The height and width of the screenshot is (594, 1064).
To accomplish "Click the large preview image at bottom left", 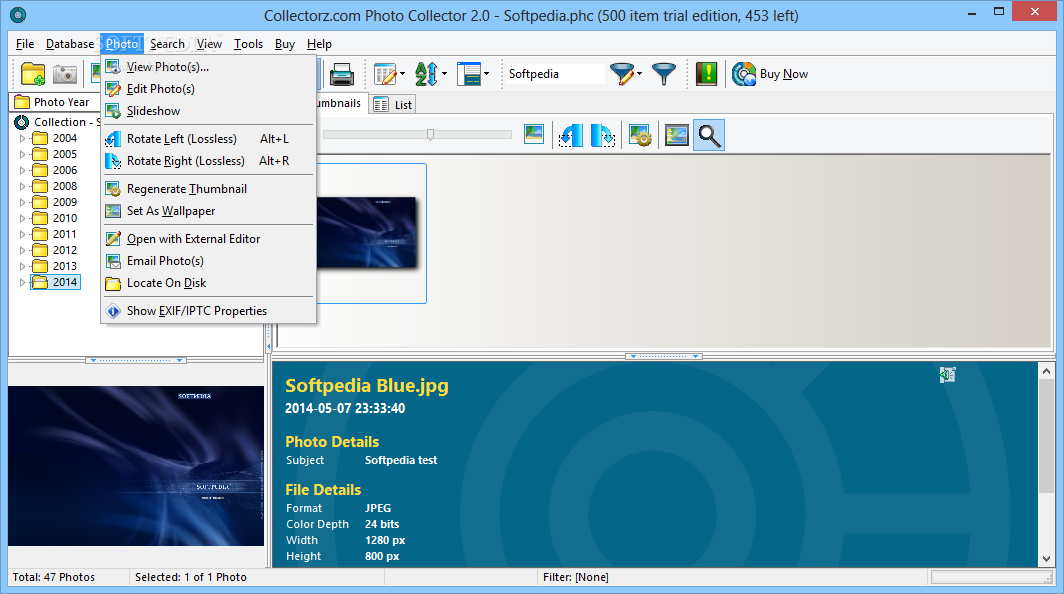I will tap(136, 466).
